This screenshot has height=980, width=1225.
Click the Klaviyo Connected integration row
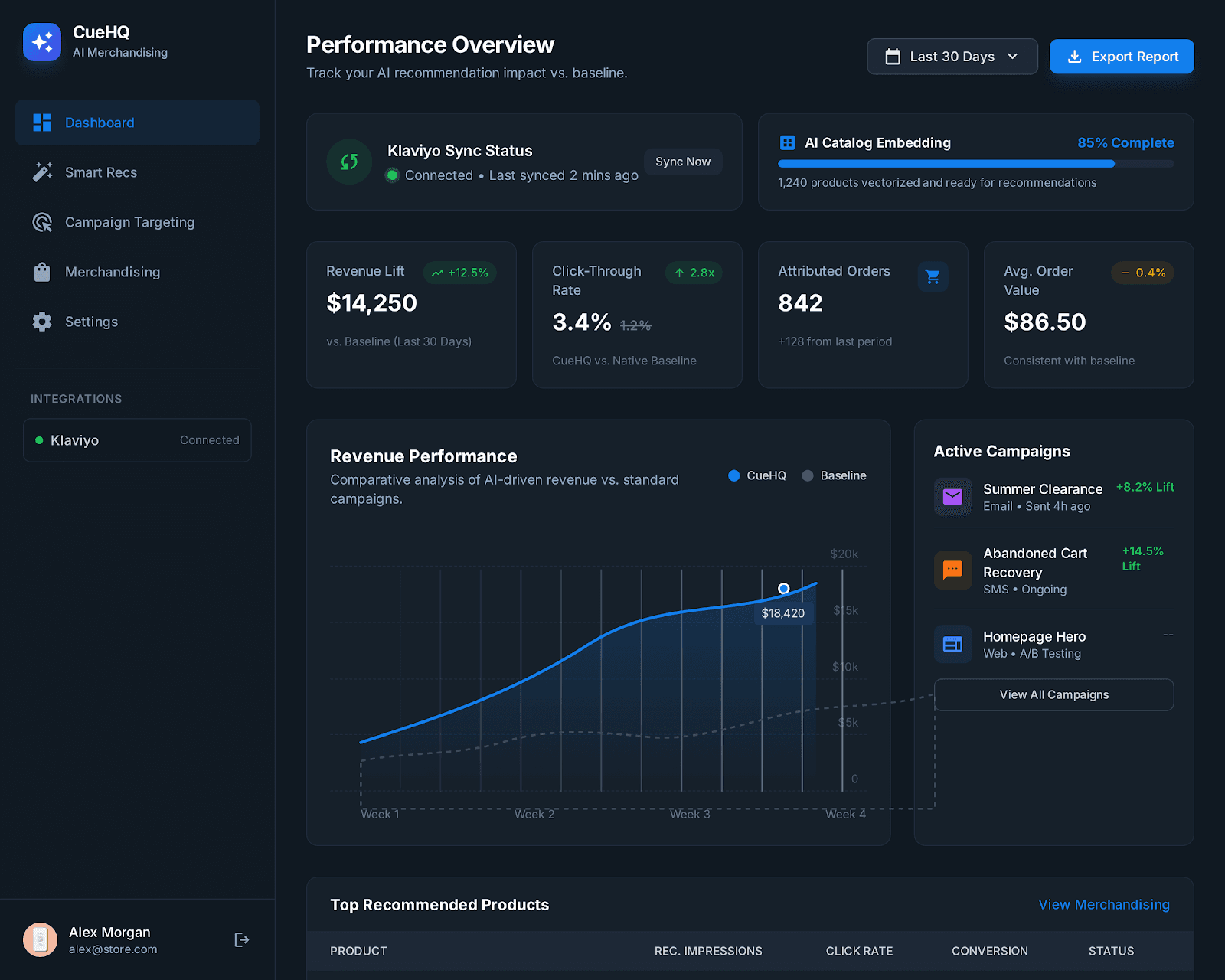click(x=136, y=440)
